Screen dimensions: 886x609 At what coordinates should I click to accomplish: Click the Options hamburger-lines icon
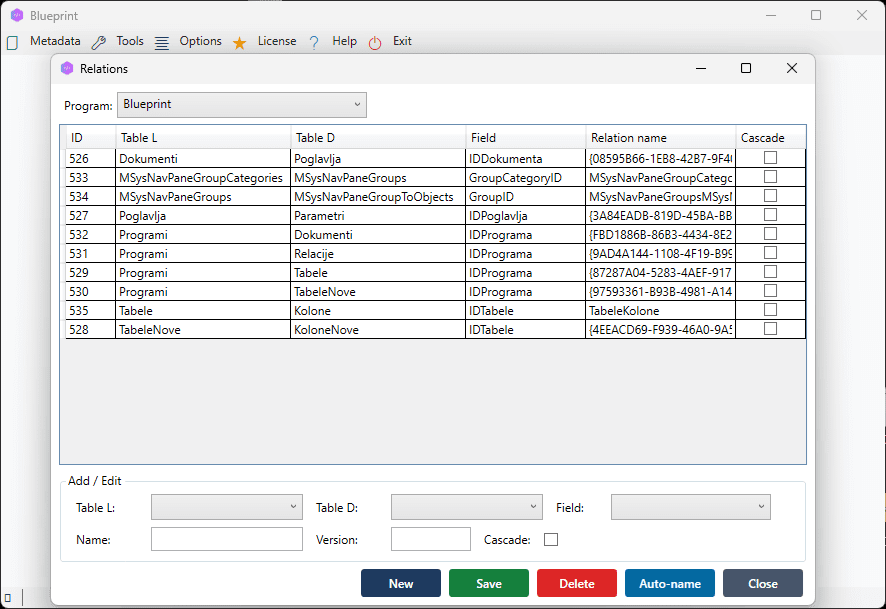[x=161, y=41]
